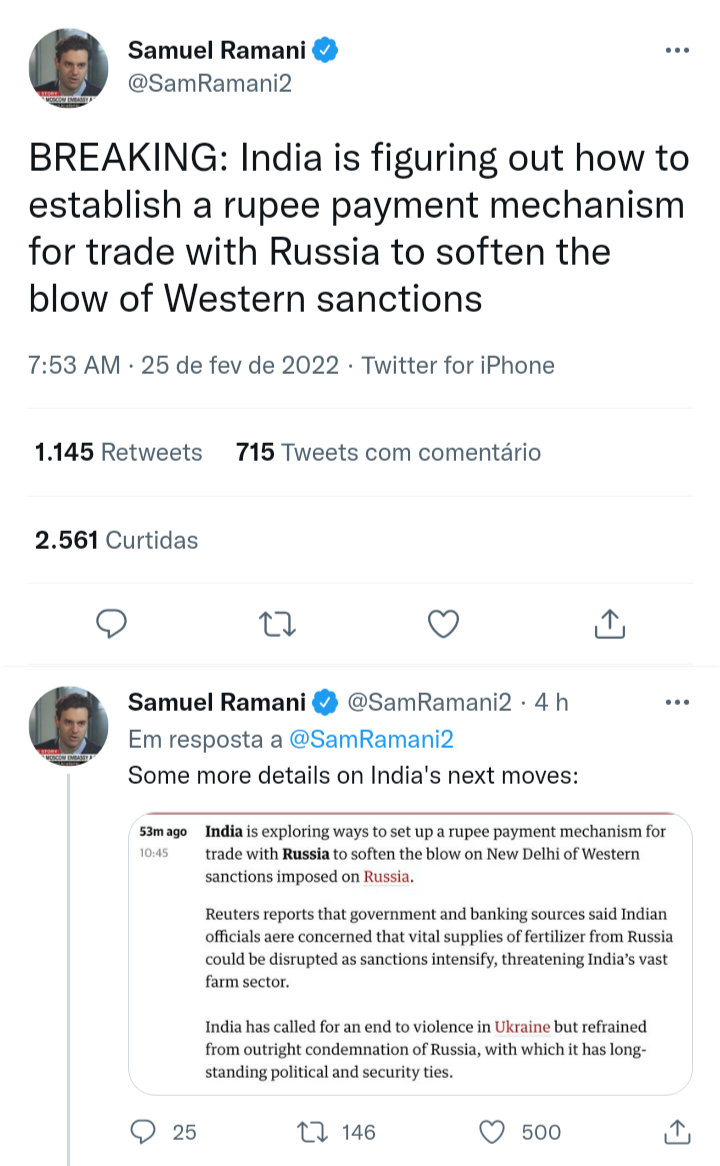The image size is (720, 1166).
Task: View 715 Tweets com comentário
Action: coord(388,452)
